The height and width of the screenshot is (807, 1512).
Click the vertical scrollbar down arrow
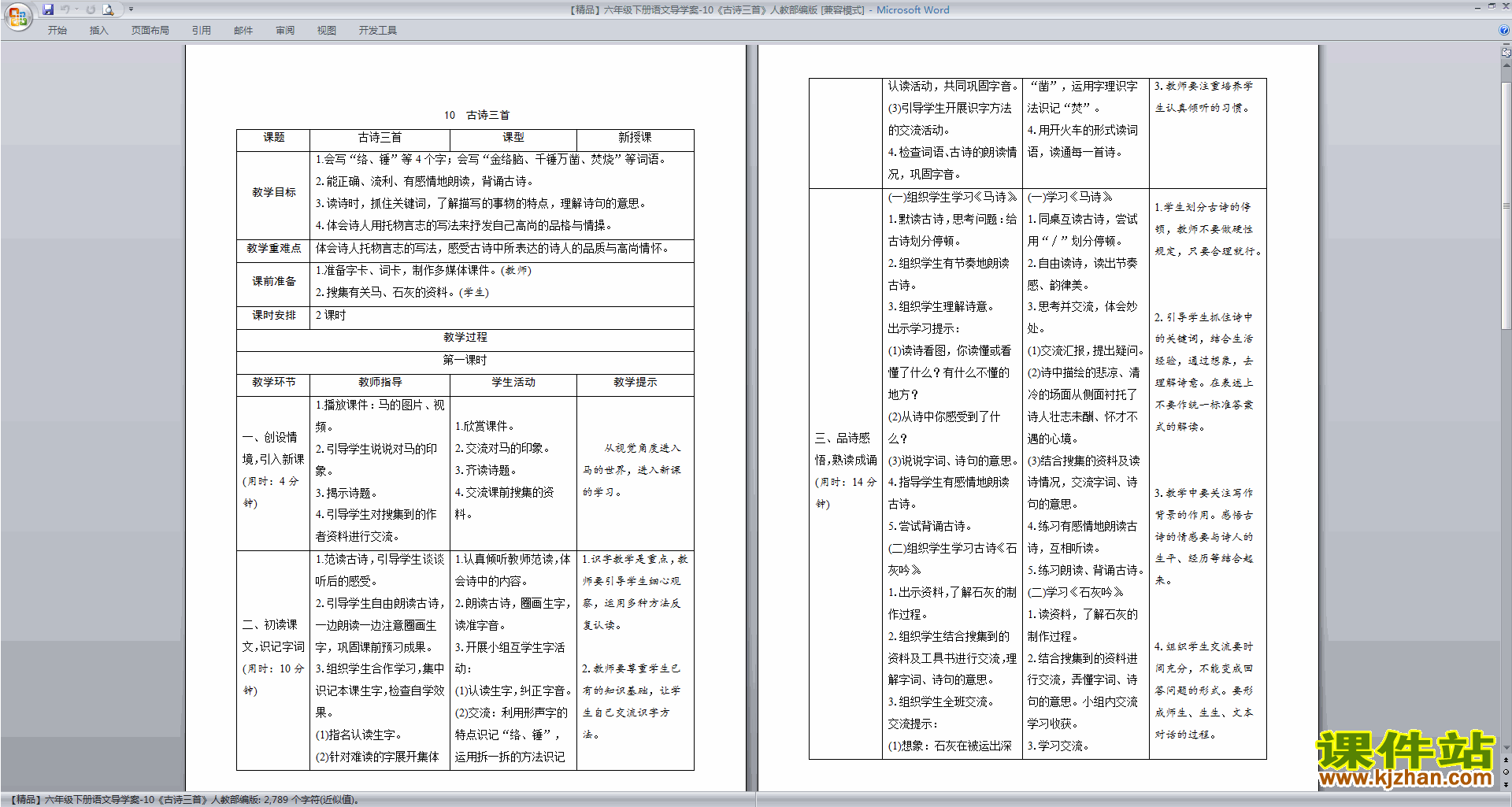tap(1506, 749)
